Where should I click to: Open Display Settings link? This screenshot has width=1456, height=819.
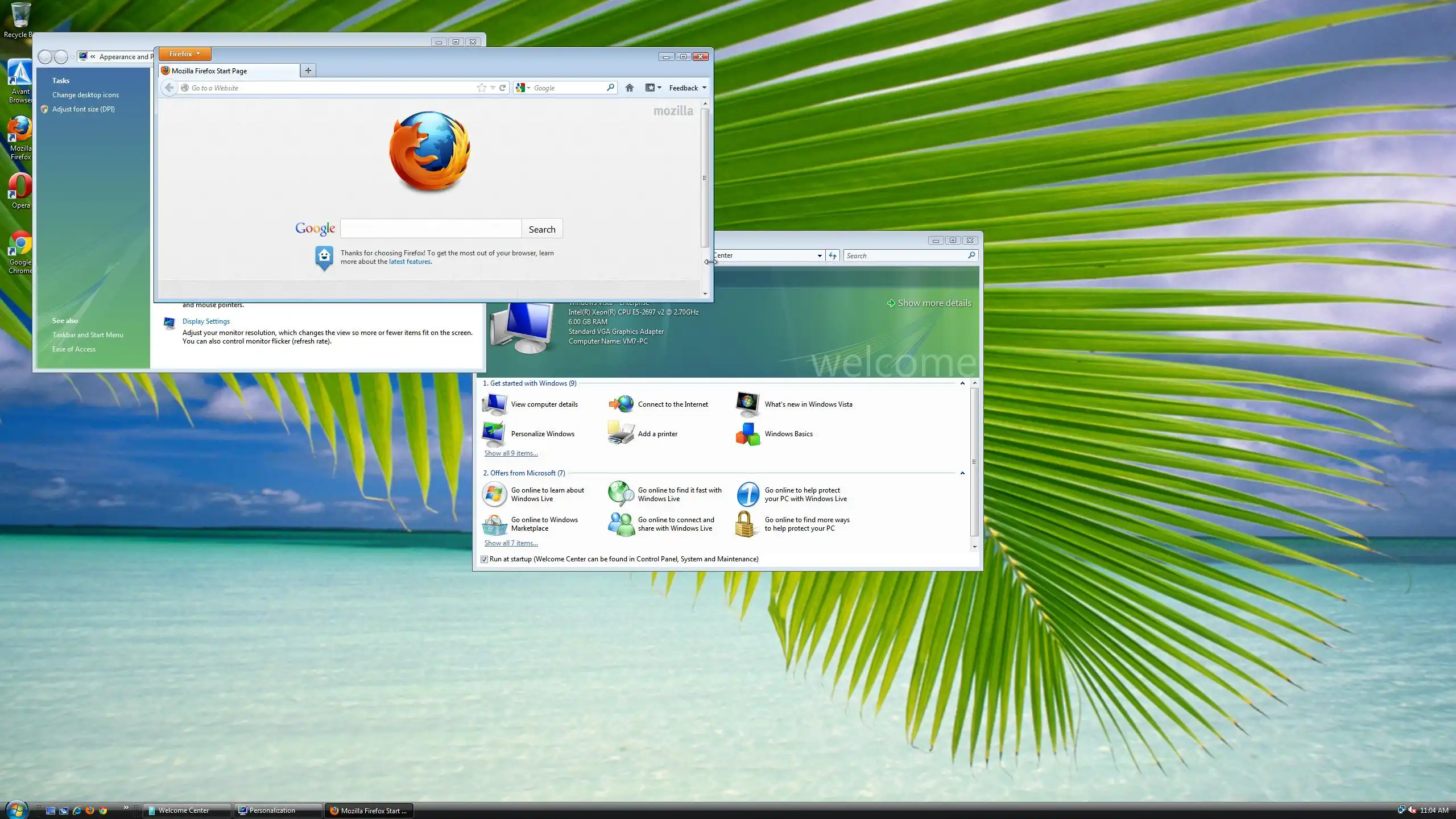coord(206,321)
